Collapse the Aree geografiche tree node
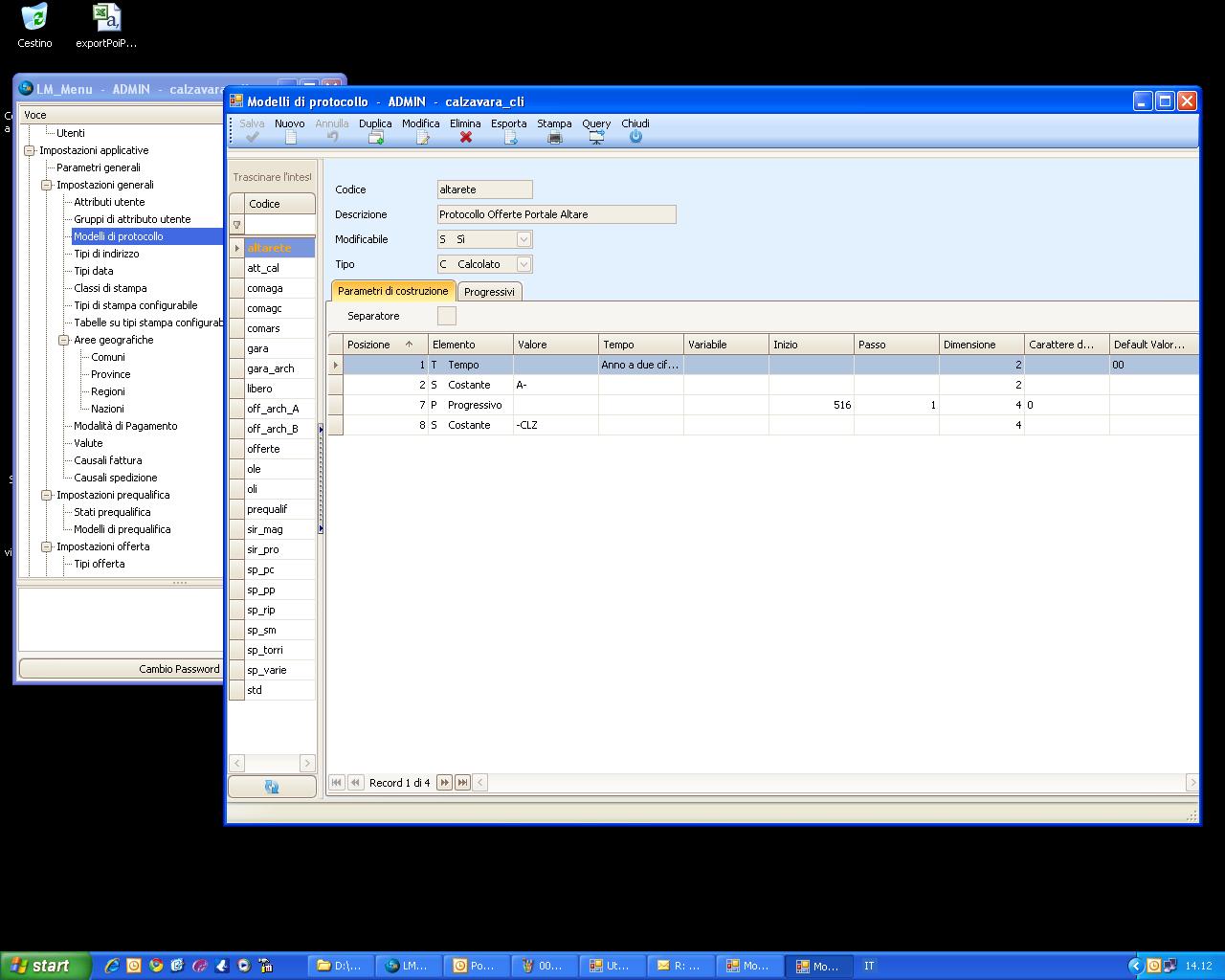The image size is (1225, 980). click(64, 340)
